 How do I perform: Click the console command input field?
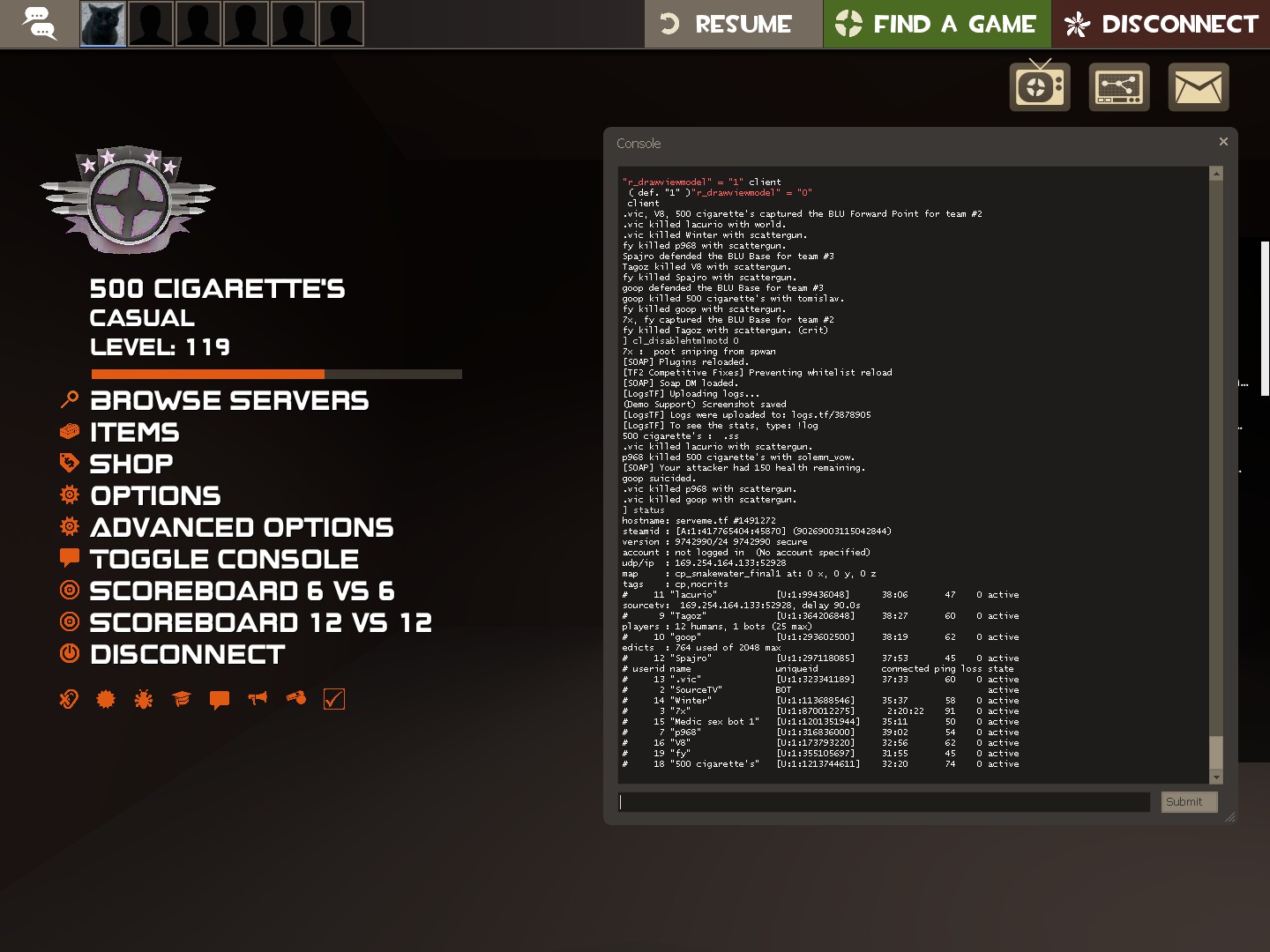click(884, 802)
